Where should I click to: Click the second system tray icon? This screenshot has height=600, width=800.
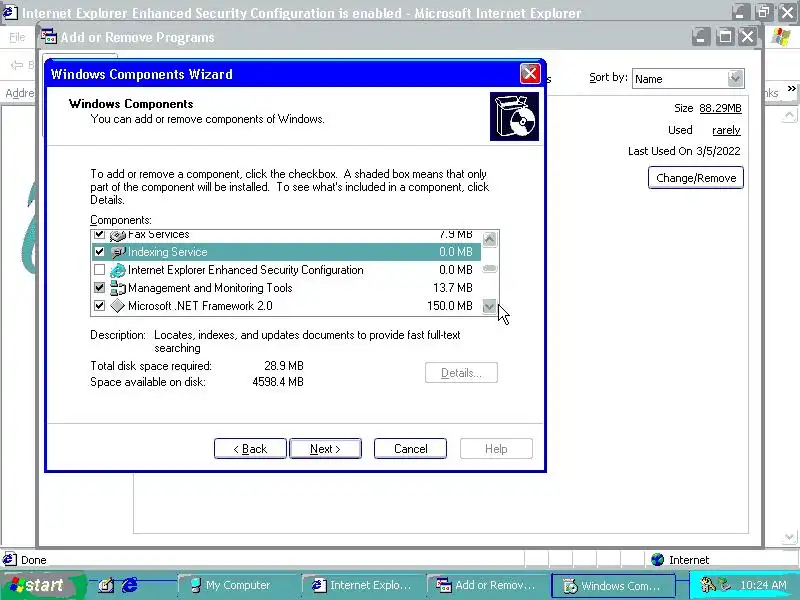(724, 585)
